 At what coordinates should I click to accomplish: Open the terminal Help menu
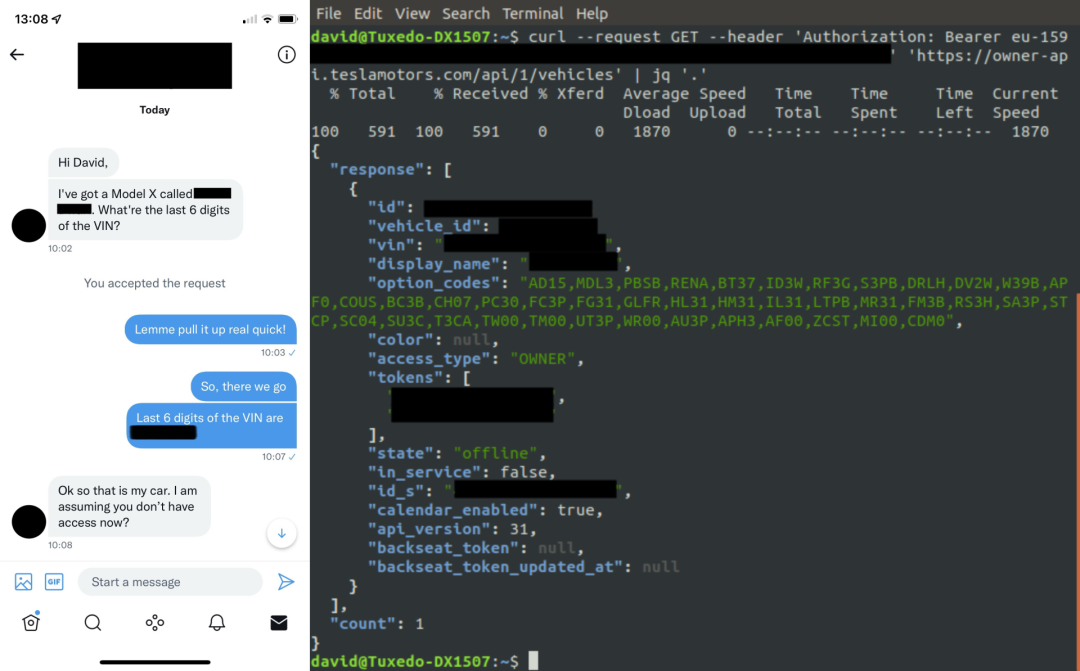pos(592,13)
